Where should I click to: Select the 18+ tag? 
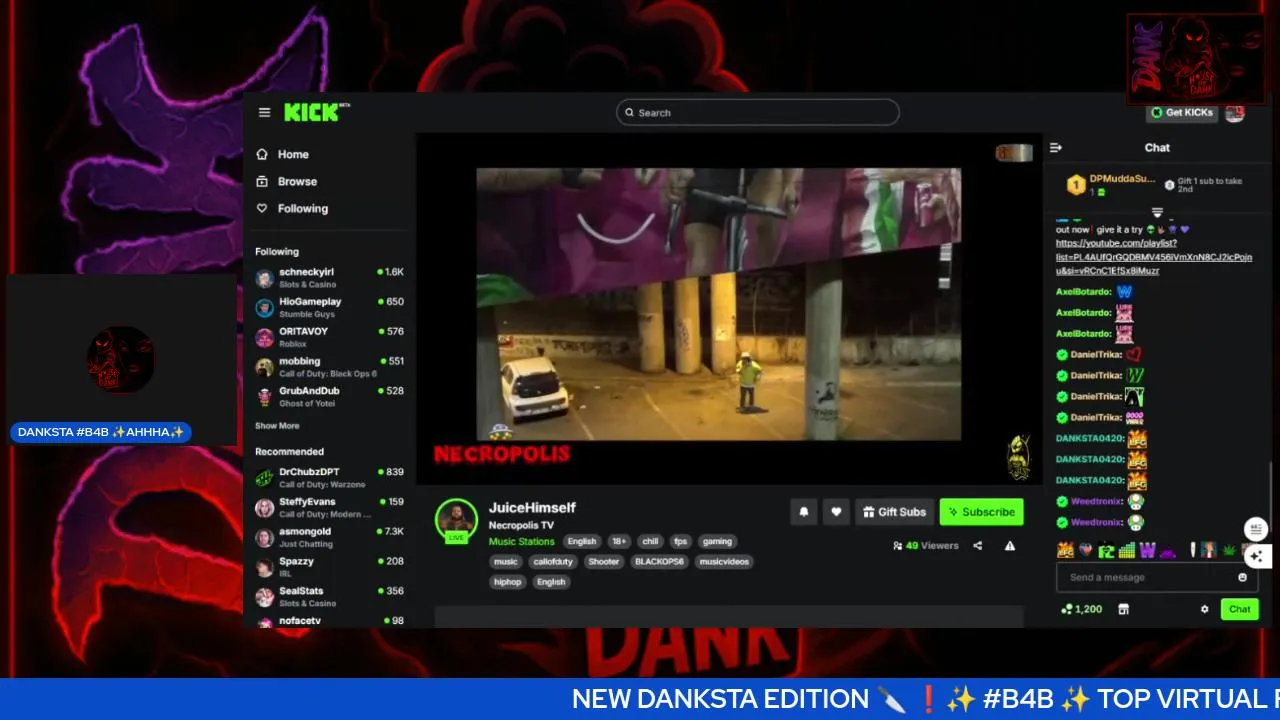619,541
